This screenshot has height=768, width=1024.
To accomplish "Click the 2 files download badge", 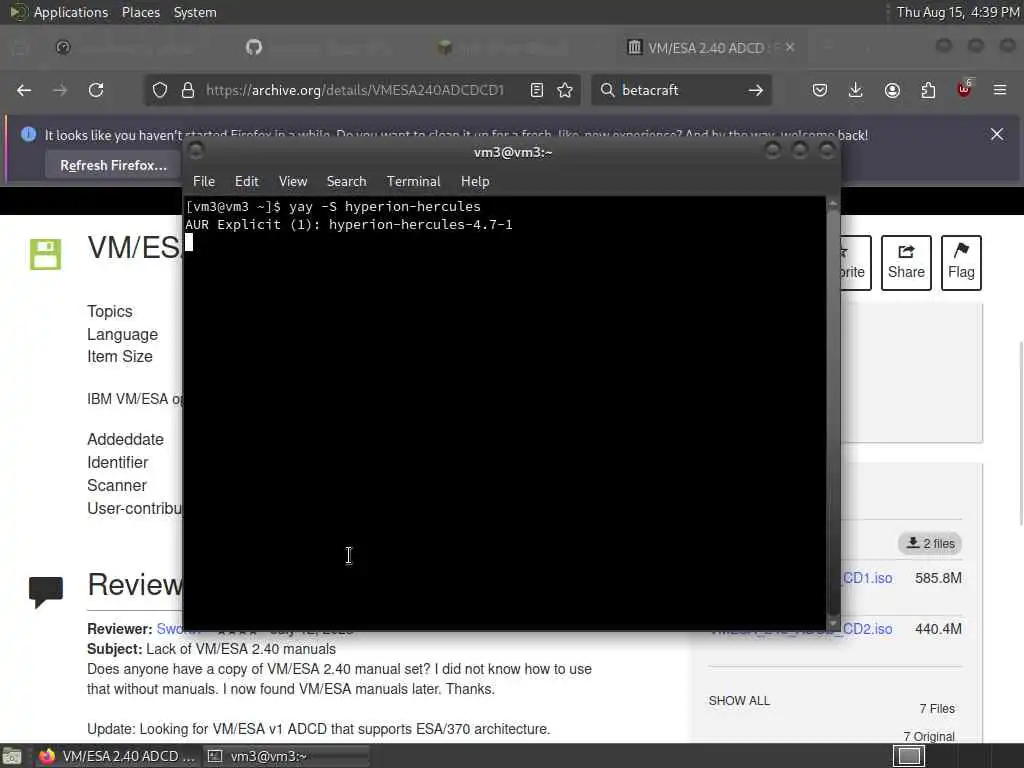I will 931,543.
